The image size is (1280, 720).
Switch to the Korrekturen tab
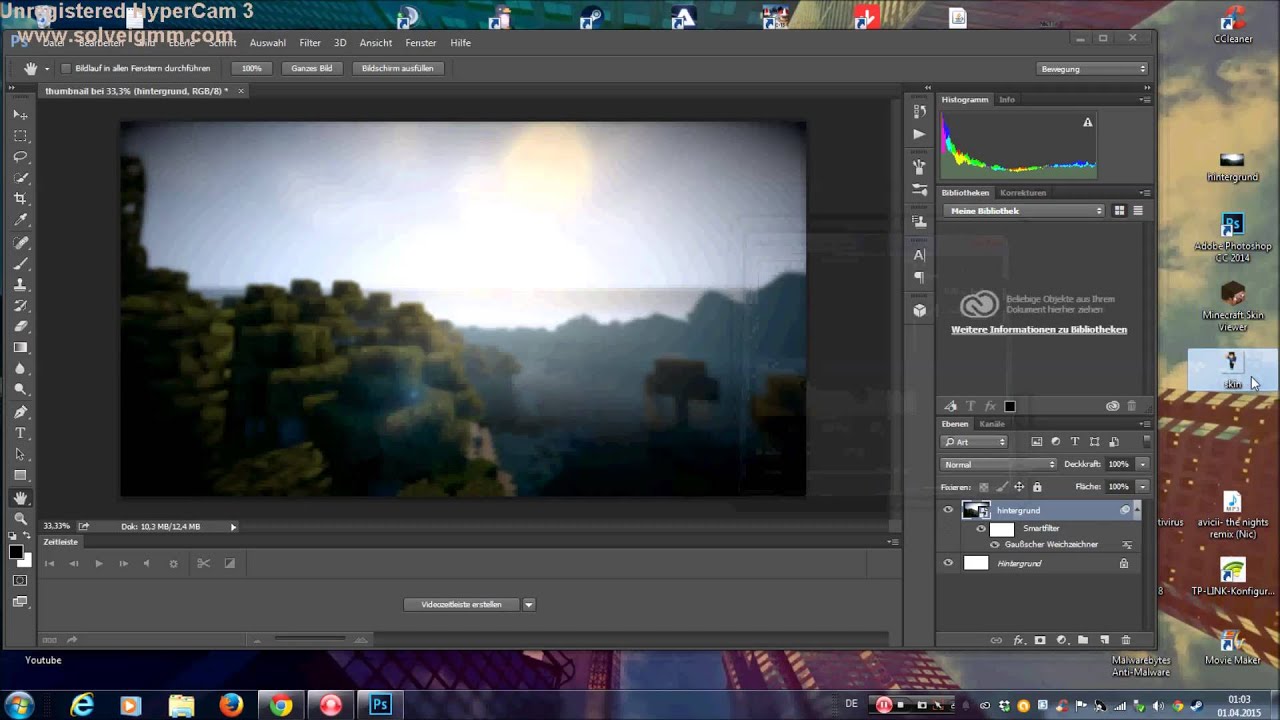(x=1023, y=193)
